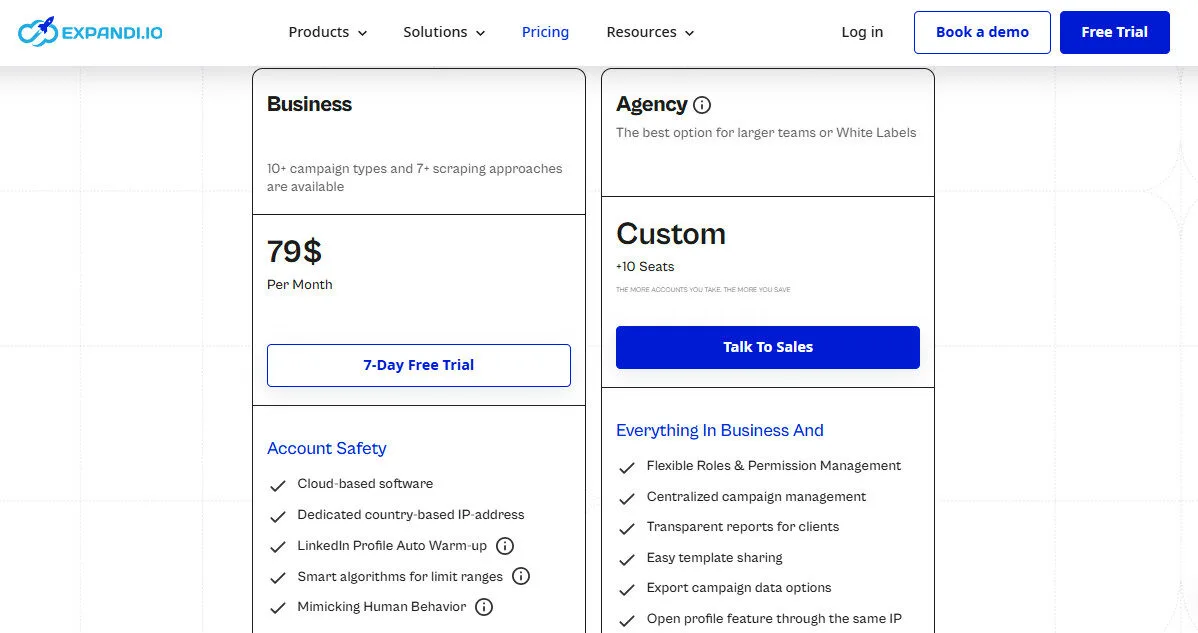
Task: Click the Everything In Business And heading link
Action: [x=719, y=430]
